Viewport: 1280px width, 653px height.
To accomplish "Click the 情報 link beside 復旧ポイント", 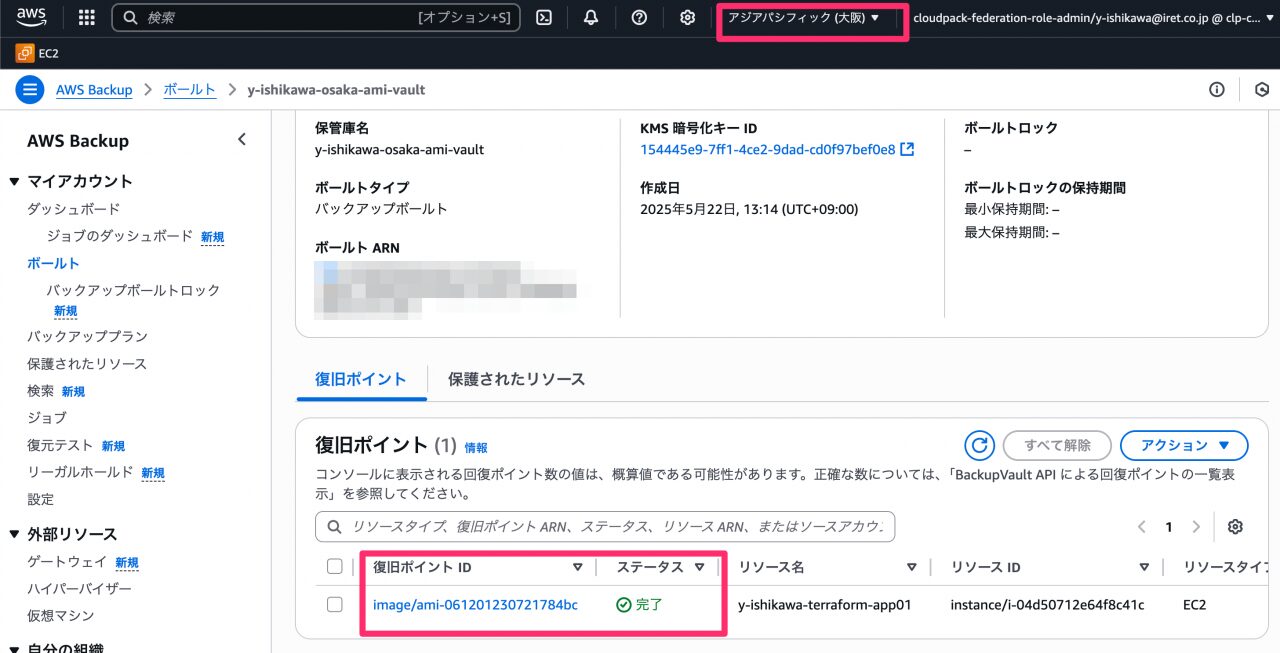I will (x=476, y=448).
